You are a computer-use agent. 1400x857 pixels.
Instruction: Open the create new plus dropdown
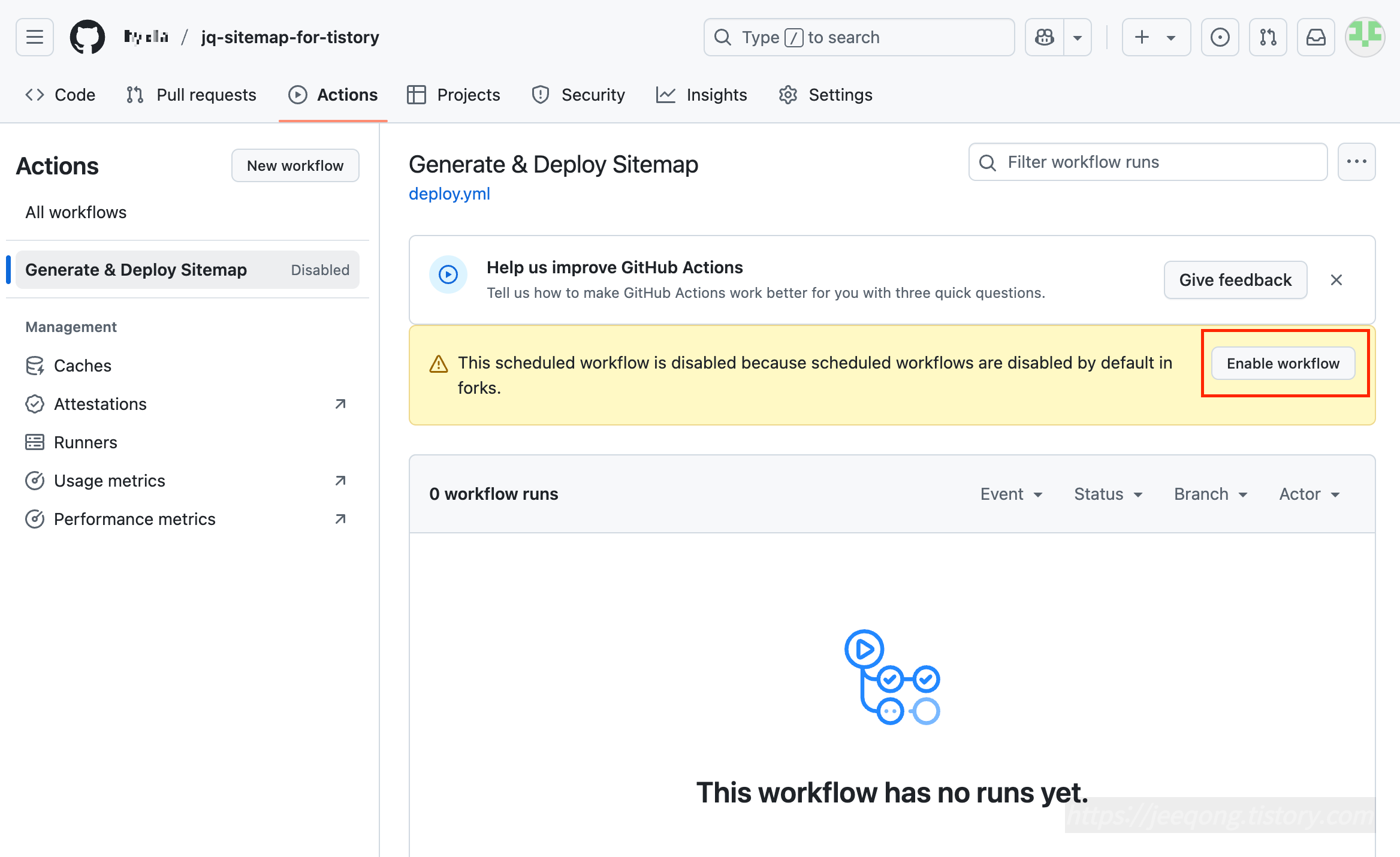click(x=1155, y=37)
